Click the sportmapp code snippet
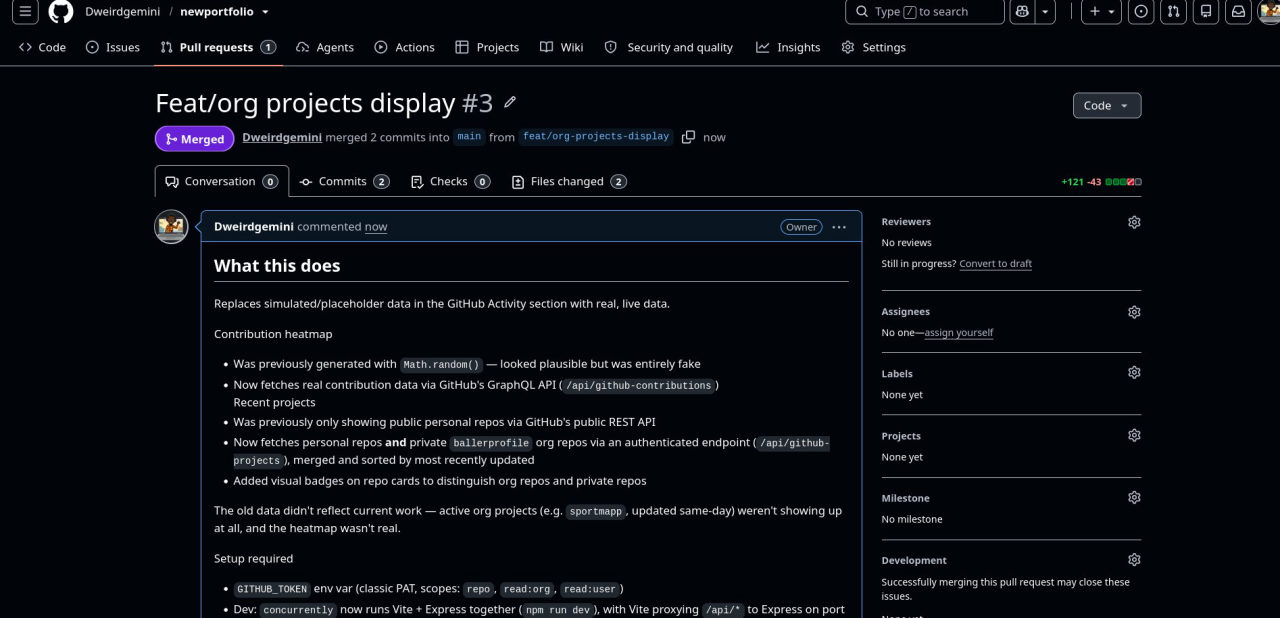 [596, 511]
